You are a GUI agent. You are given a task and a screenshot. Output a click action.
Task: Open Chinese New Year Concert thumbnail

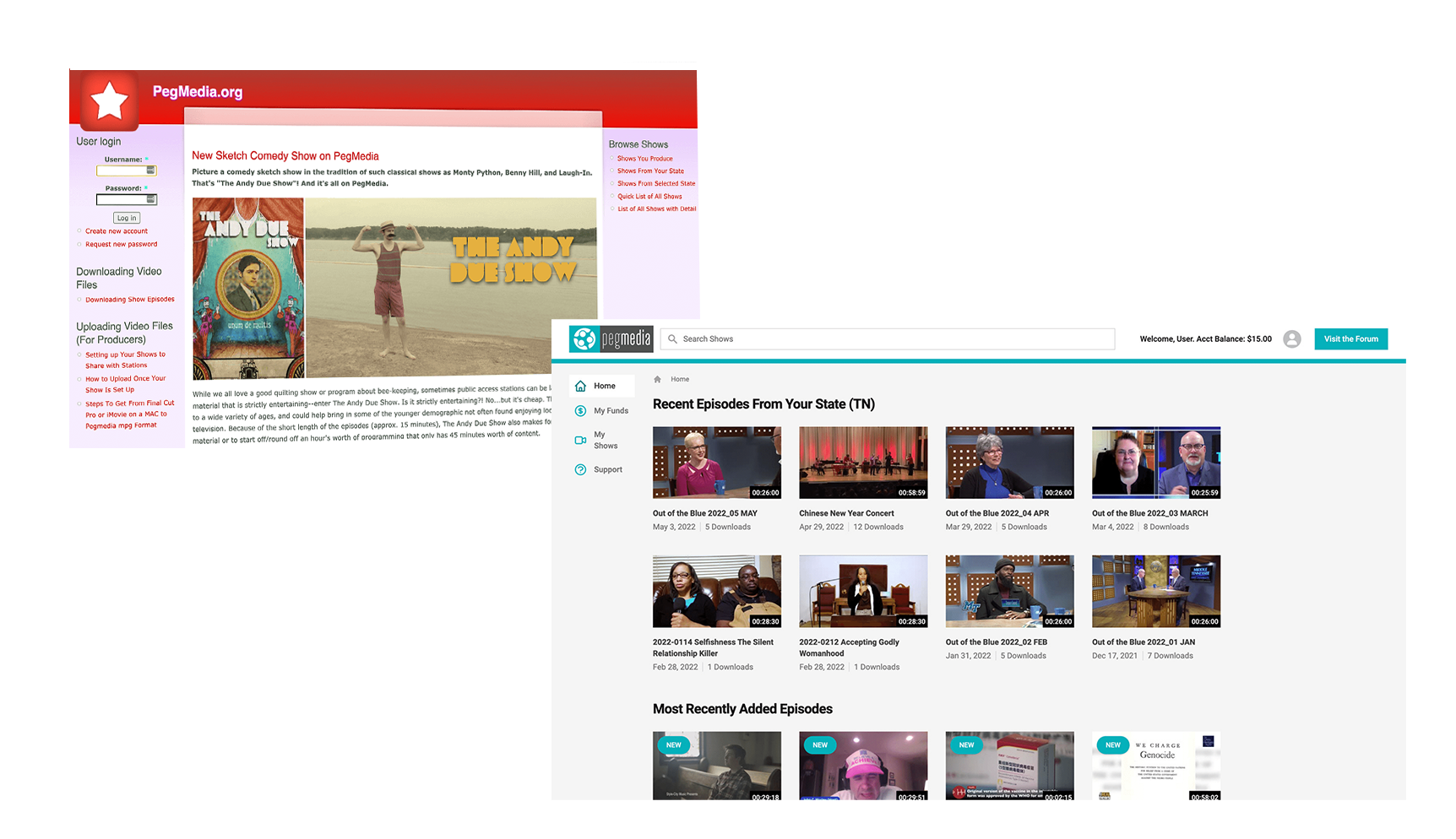click(863, 463)
